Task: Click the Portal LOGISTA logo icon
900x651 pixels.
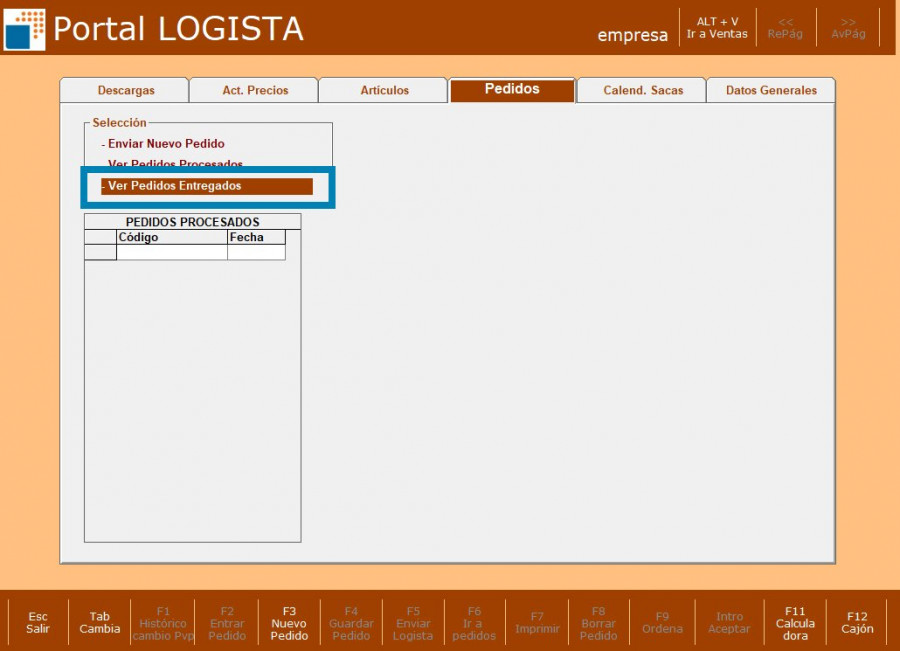Action: (25, 29)
